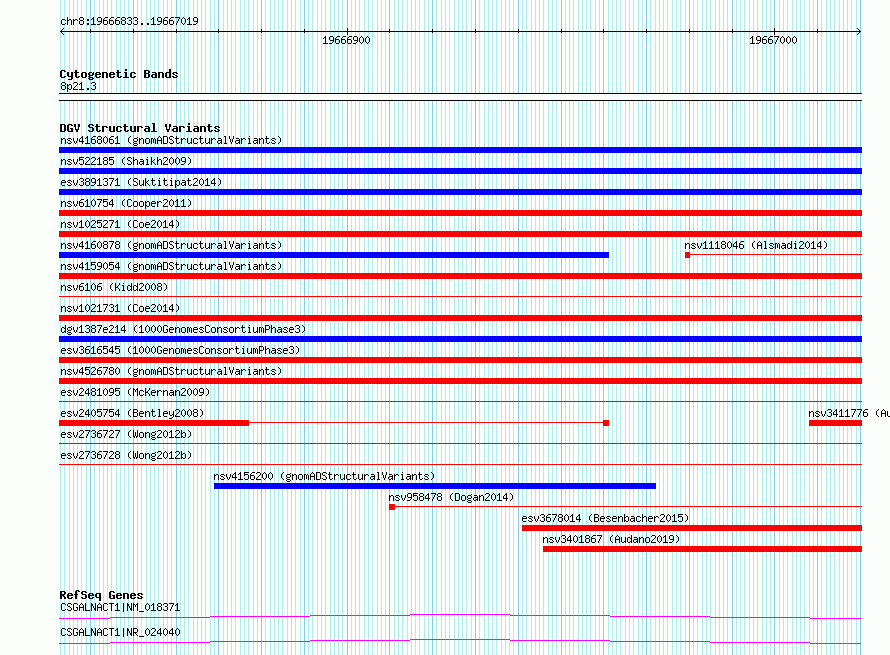The height and width of the screenshot is (655, 890).
Task: Click the right arrow of the ruler
Action: point(858,32)
